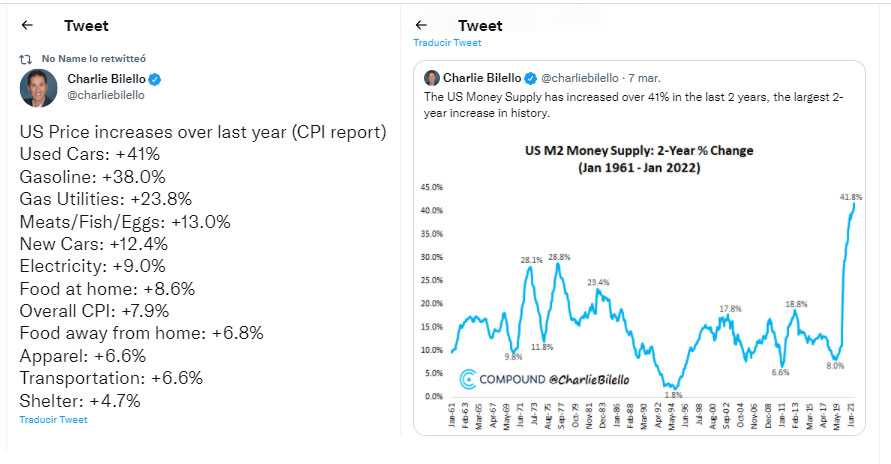Click the back arrow above the CPI tweet
This screenshot has width=891, height=464.
pyautogui.click(x=28, y=26)
